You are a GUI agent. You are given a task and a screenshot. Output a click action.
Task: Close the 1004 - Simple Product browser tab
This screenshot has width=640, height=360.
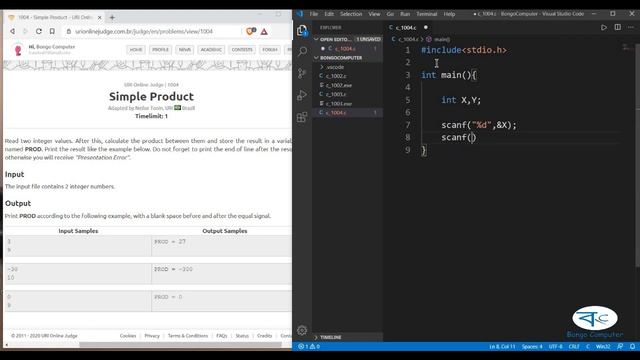99,18
